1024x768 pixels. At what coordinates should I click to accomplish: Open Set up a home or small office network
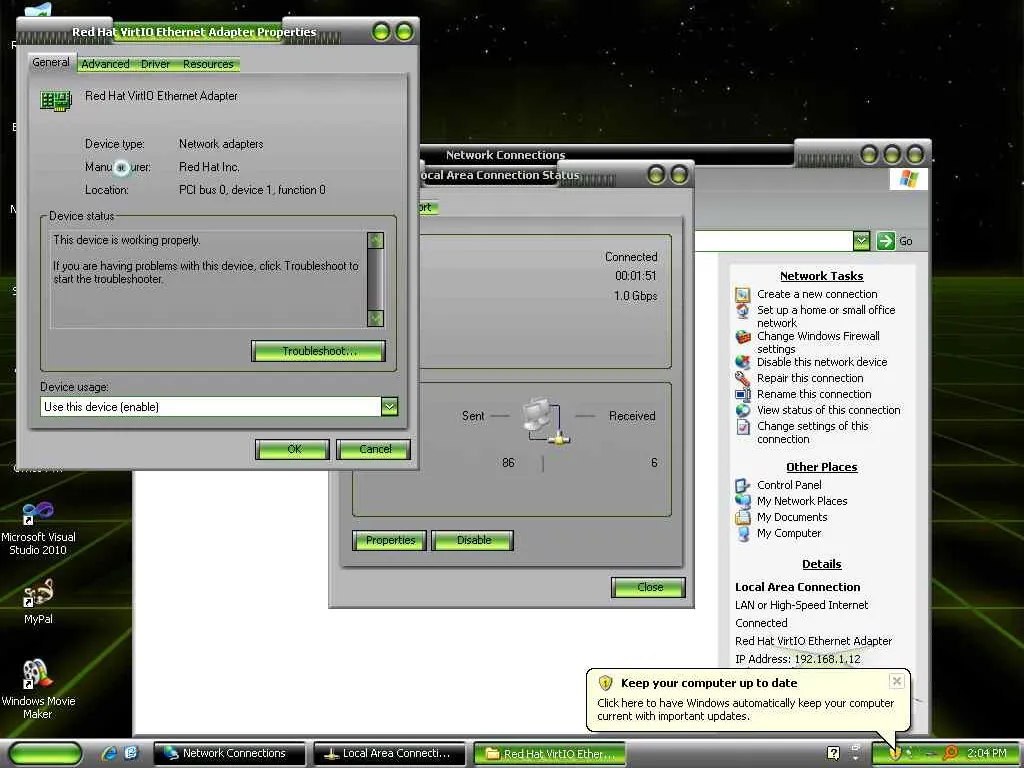pyautogui.click(x=826, y=317)
